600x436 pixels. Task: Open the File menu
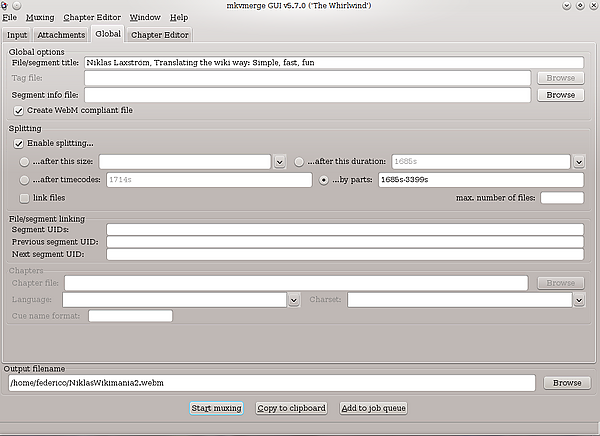pos(10,17)
